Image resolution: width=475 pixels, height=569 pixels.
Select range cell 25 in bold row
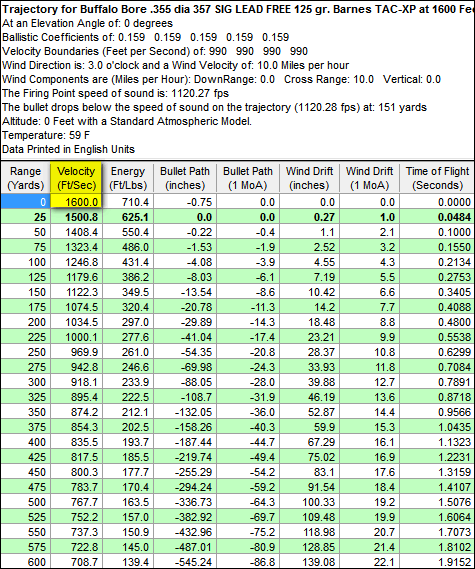pyautogui.click(x=25, y=217)
